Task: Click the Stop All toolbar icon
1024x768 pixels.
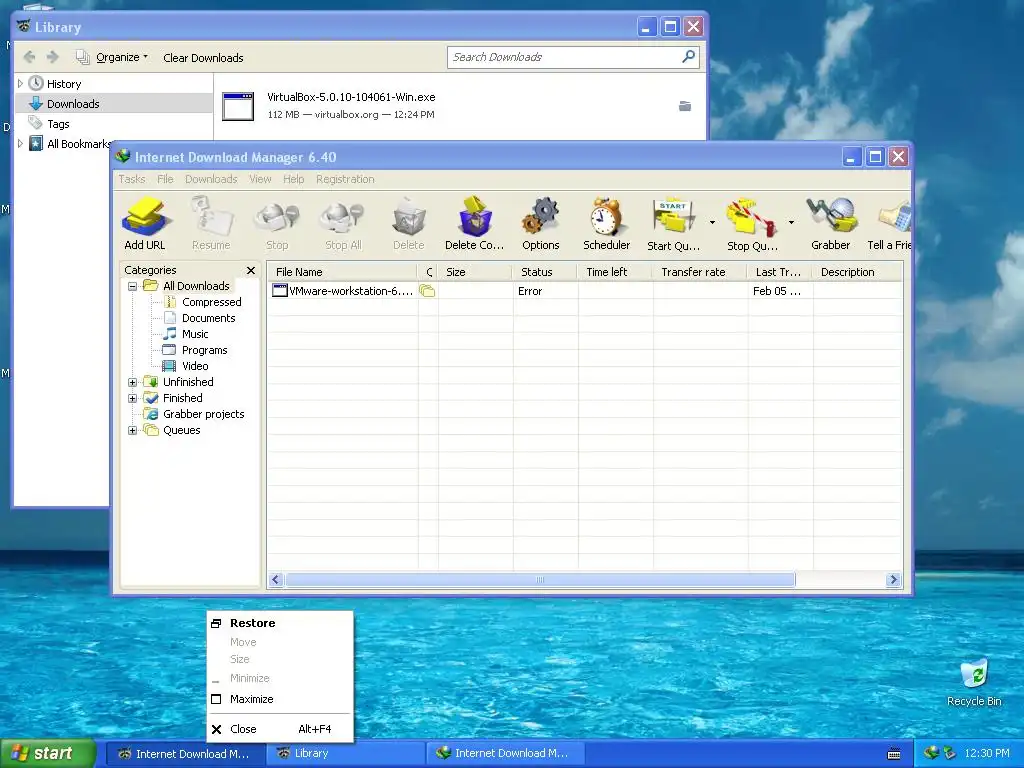Action: [x=343, y=224]
